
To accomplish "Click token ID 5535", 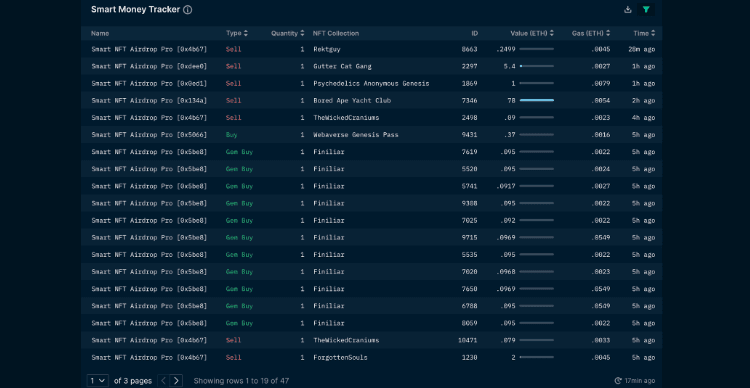I will pyautogui.click(x=469, y=255).
